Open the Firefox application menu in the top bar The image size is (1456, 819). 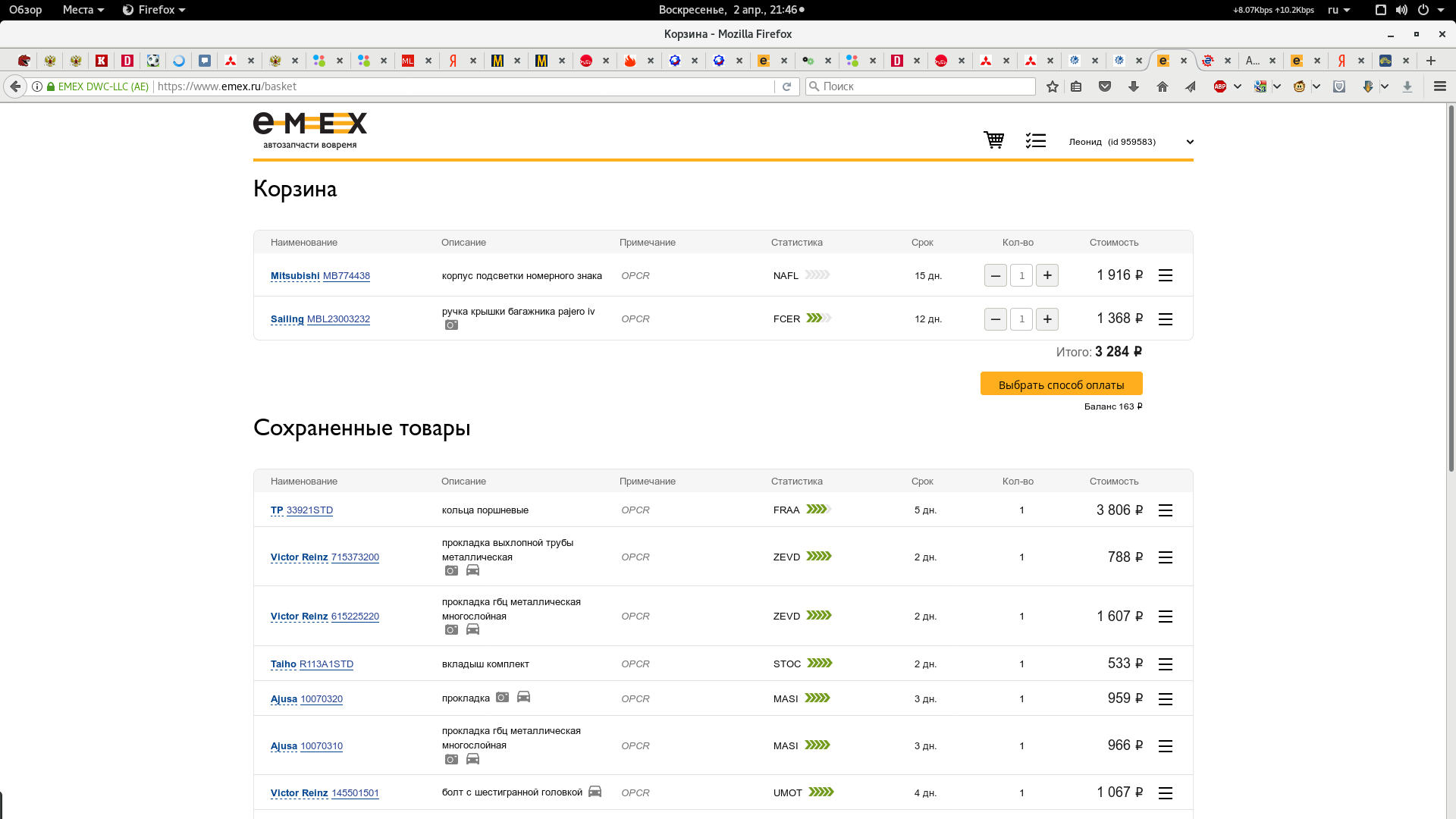(154, 10)
